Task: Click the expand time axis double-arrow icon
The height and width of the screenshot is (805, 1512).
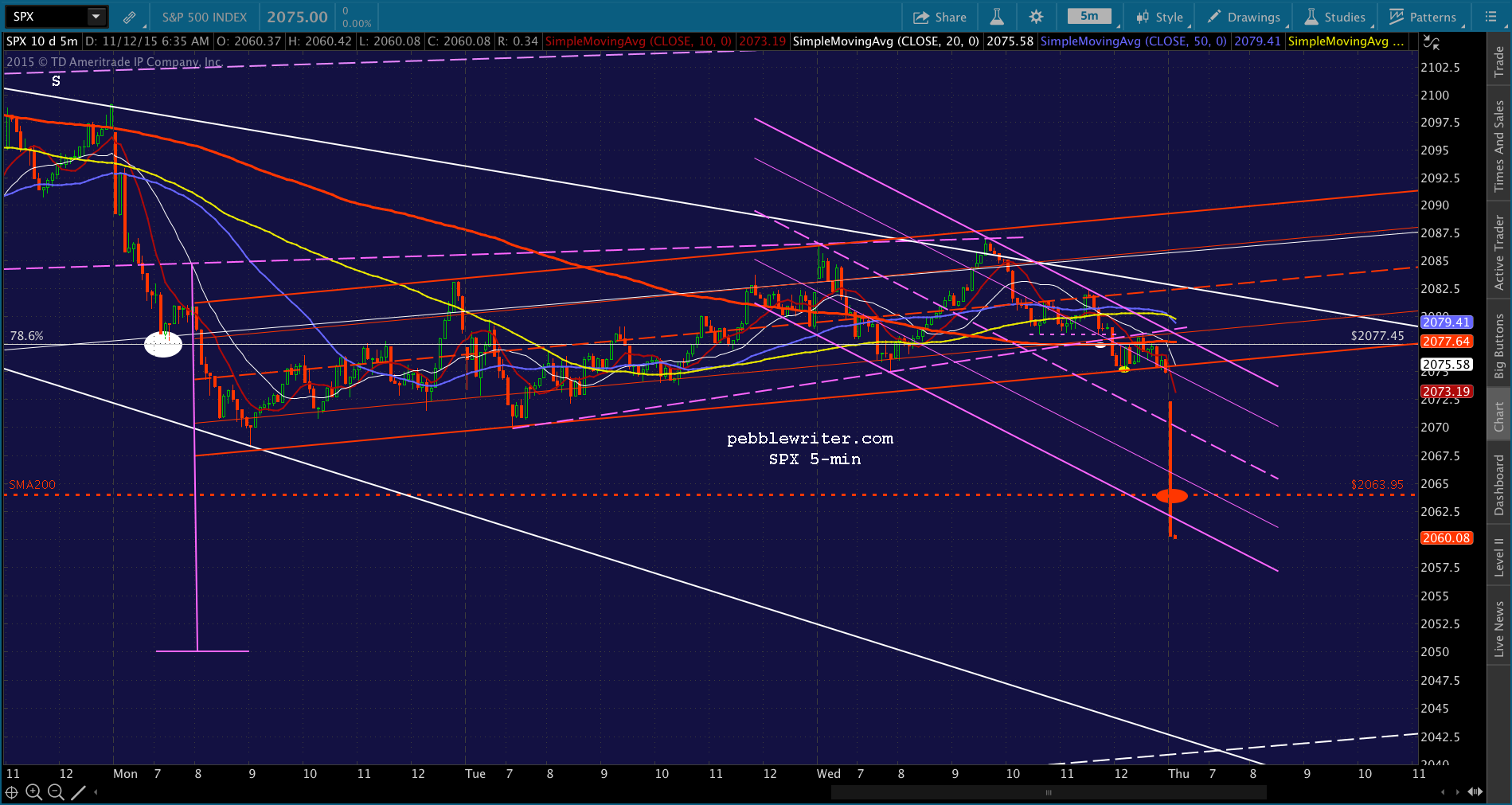Action: (x=1475, y=792)
